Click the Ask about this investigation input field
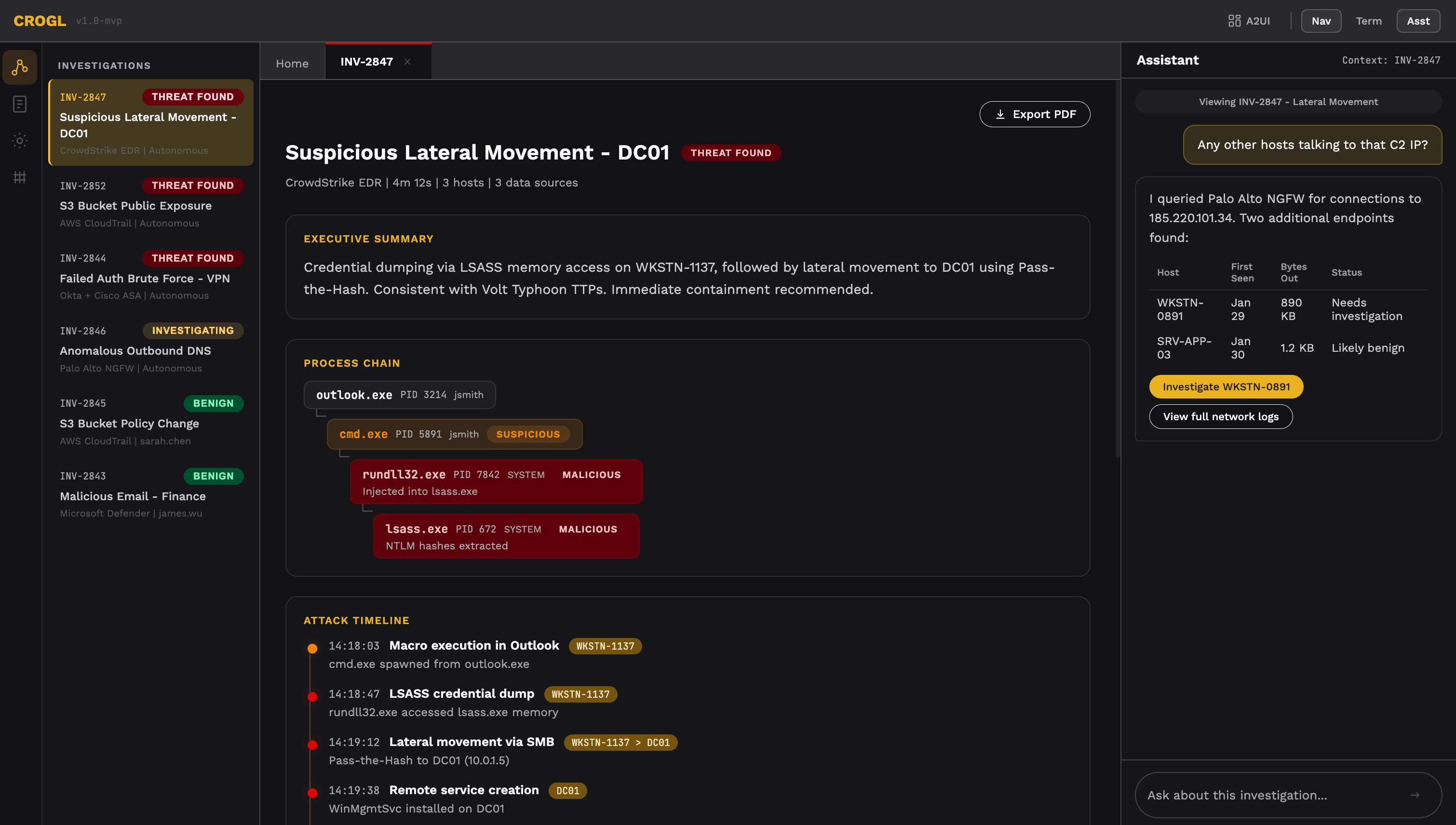 1247,795
